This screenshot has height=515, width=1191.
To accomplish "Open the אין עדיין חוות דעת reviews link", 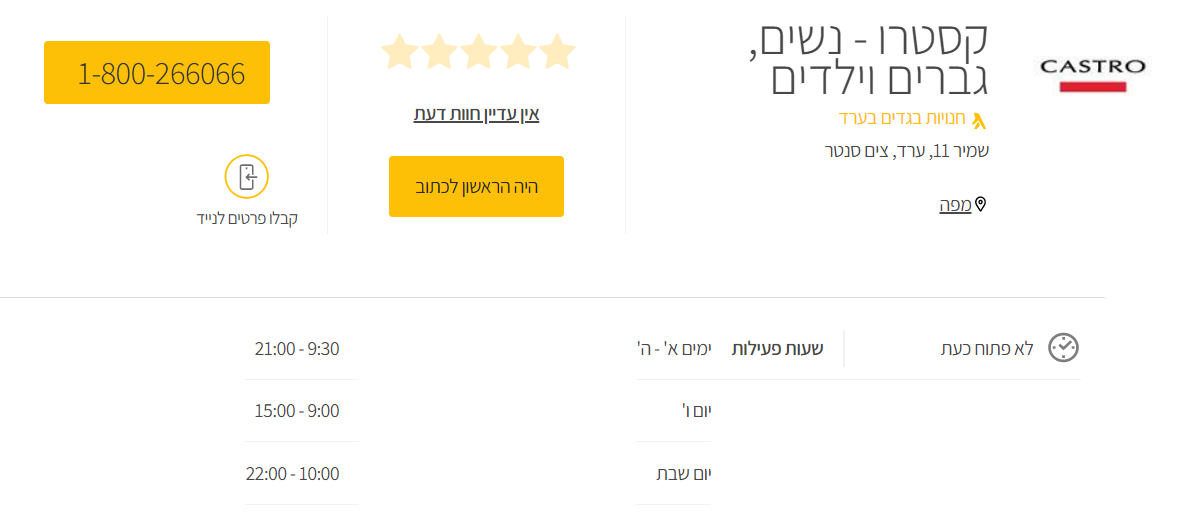I will [476, 114].
